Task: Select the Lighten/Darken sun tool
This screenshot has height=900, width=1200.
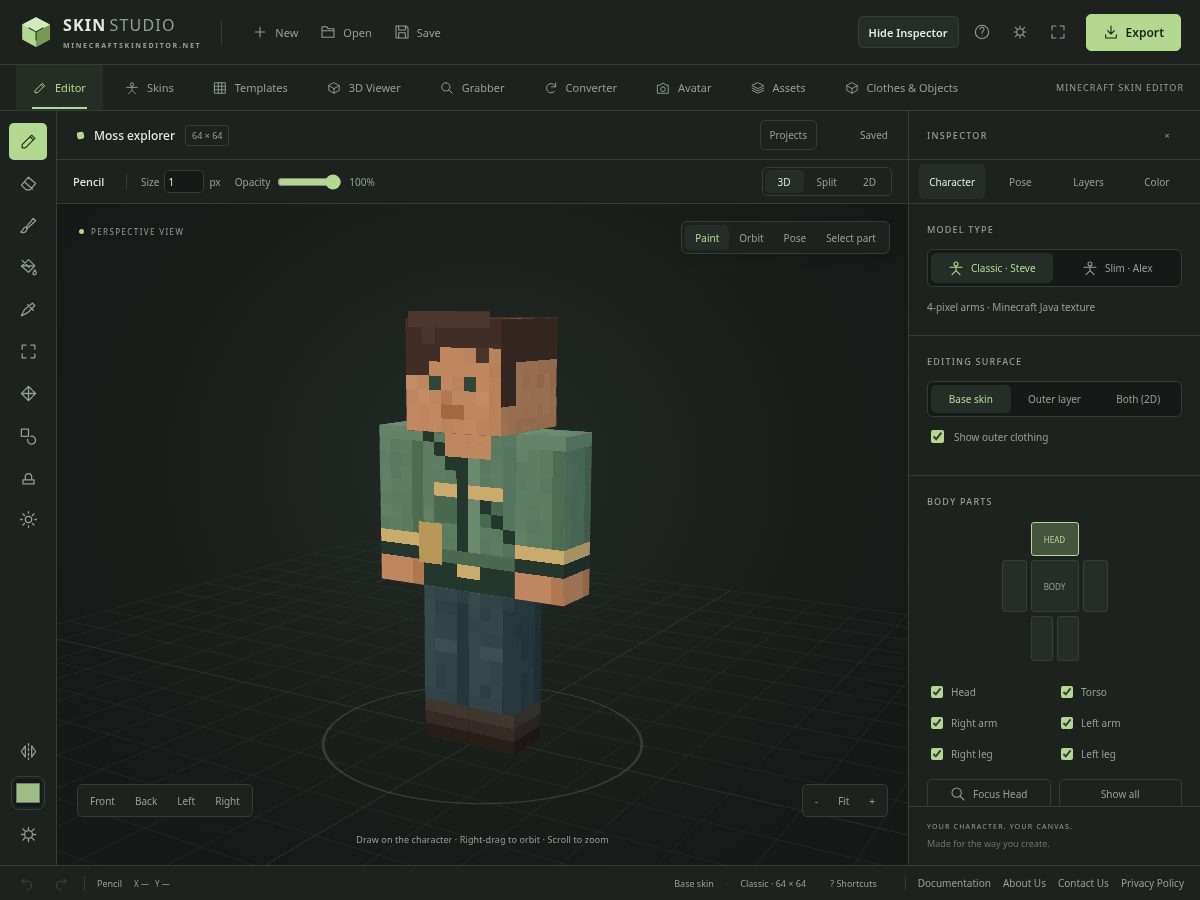Action: pyautogui.click(x=28, y=519)
